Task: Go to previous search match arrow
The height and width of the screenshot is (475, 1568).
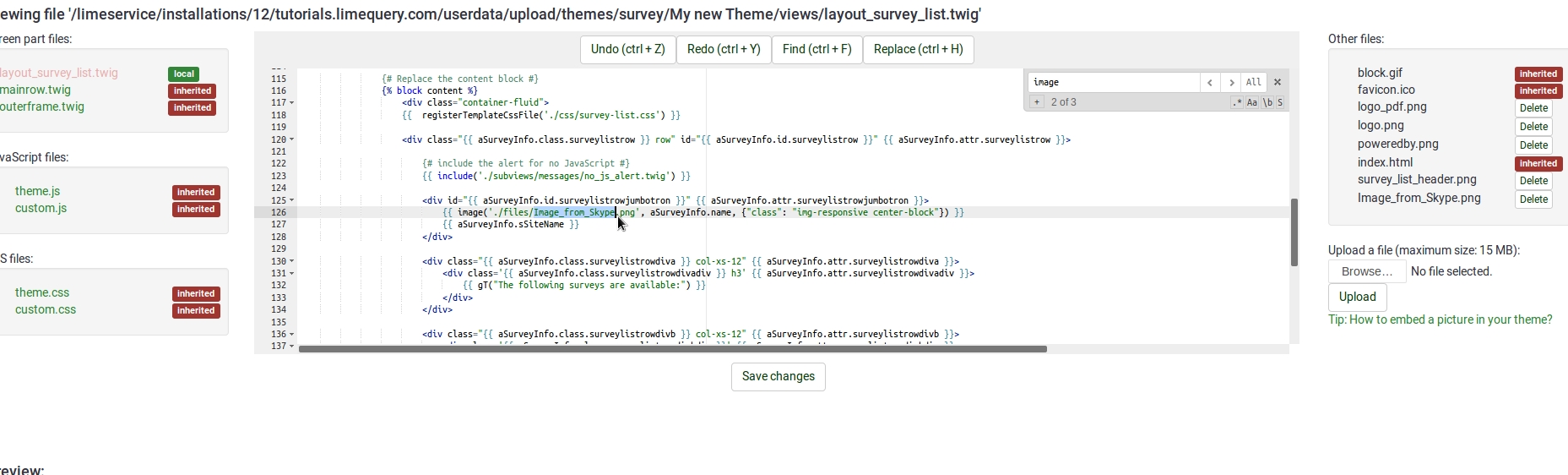Action: coord(1210,82)
